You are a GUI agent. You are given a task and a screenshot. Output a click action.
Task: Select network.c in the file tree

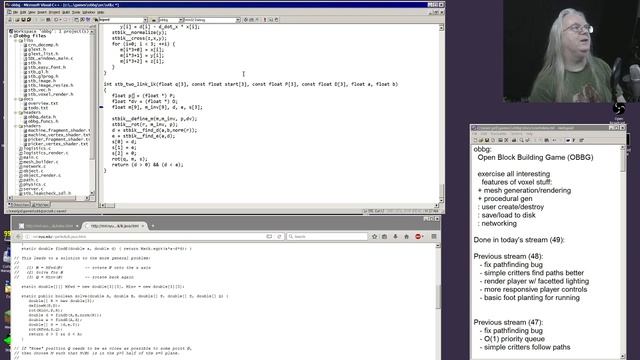tap(34, 166)
